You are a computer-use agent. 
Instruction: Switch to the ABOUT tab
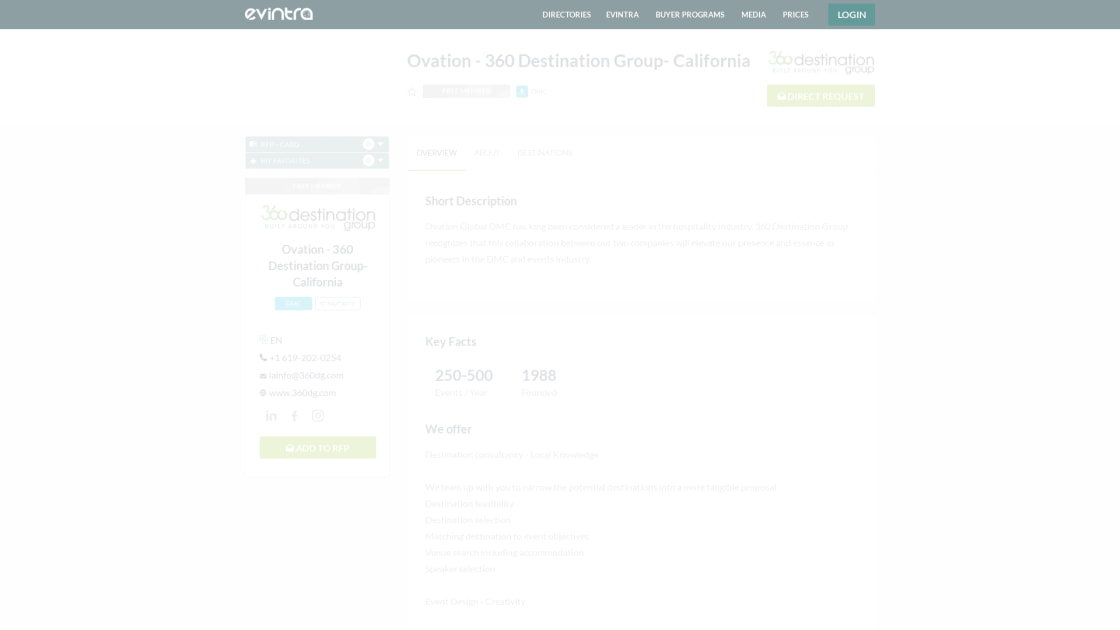488,152
